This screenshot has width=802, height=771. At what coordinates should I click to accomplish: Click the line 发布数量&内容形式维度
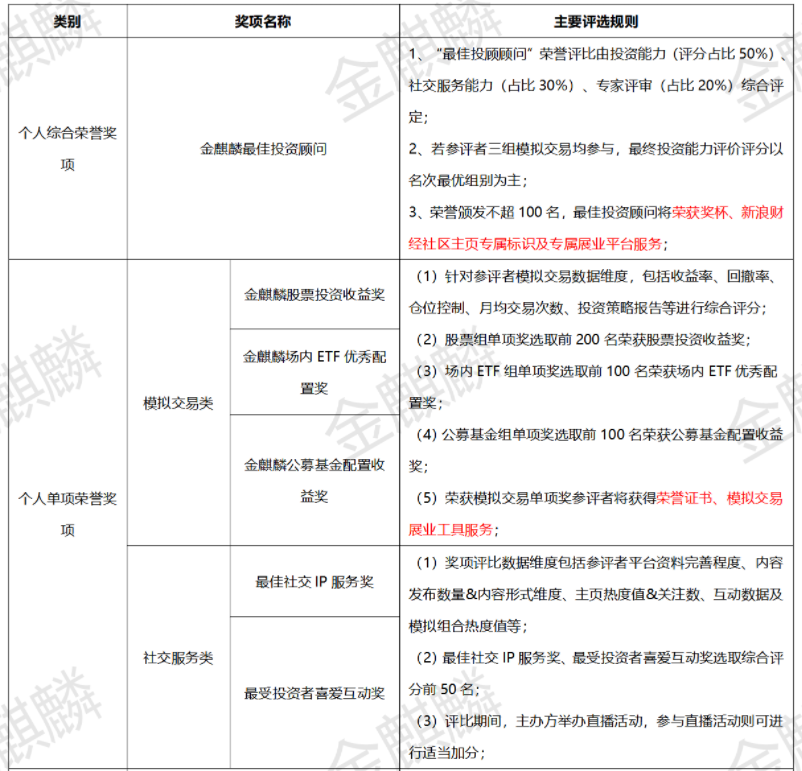[x=596, y=594]
